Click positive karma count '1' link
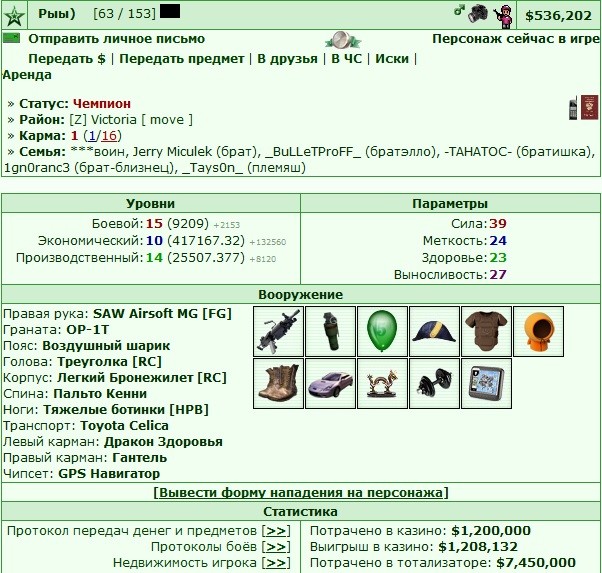This screenshot has height=573, width=602. pyautogui.click(x=92, y=136)
